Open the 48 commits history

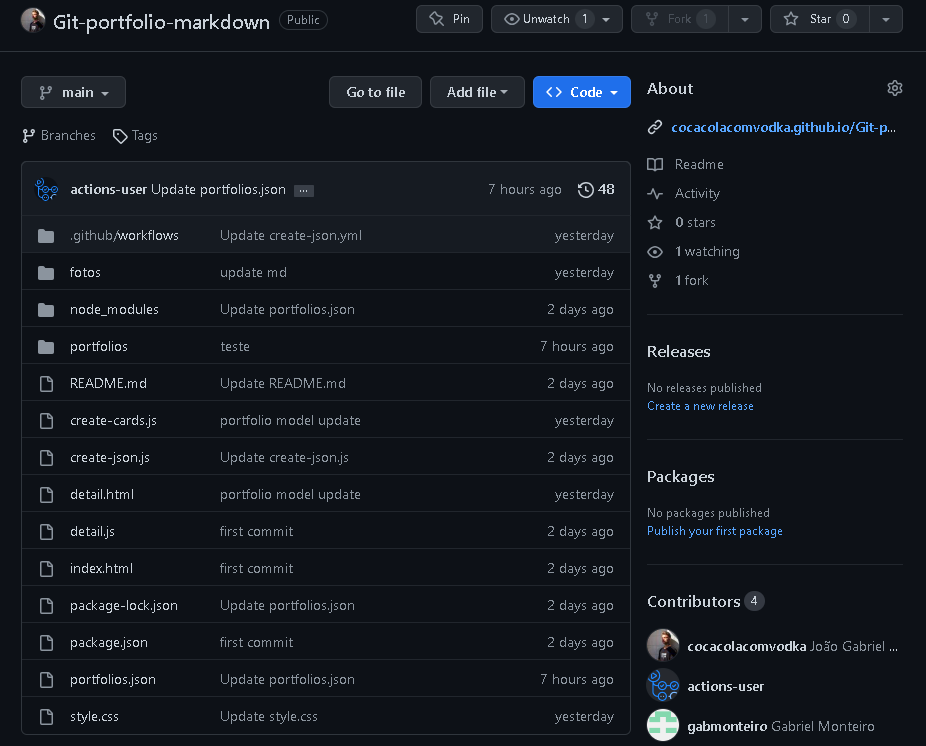tap(596, 190)
